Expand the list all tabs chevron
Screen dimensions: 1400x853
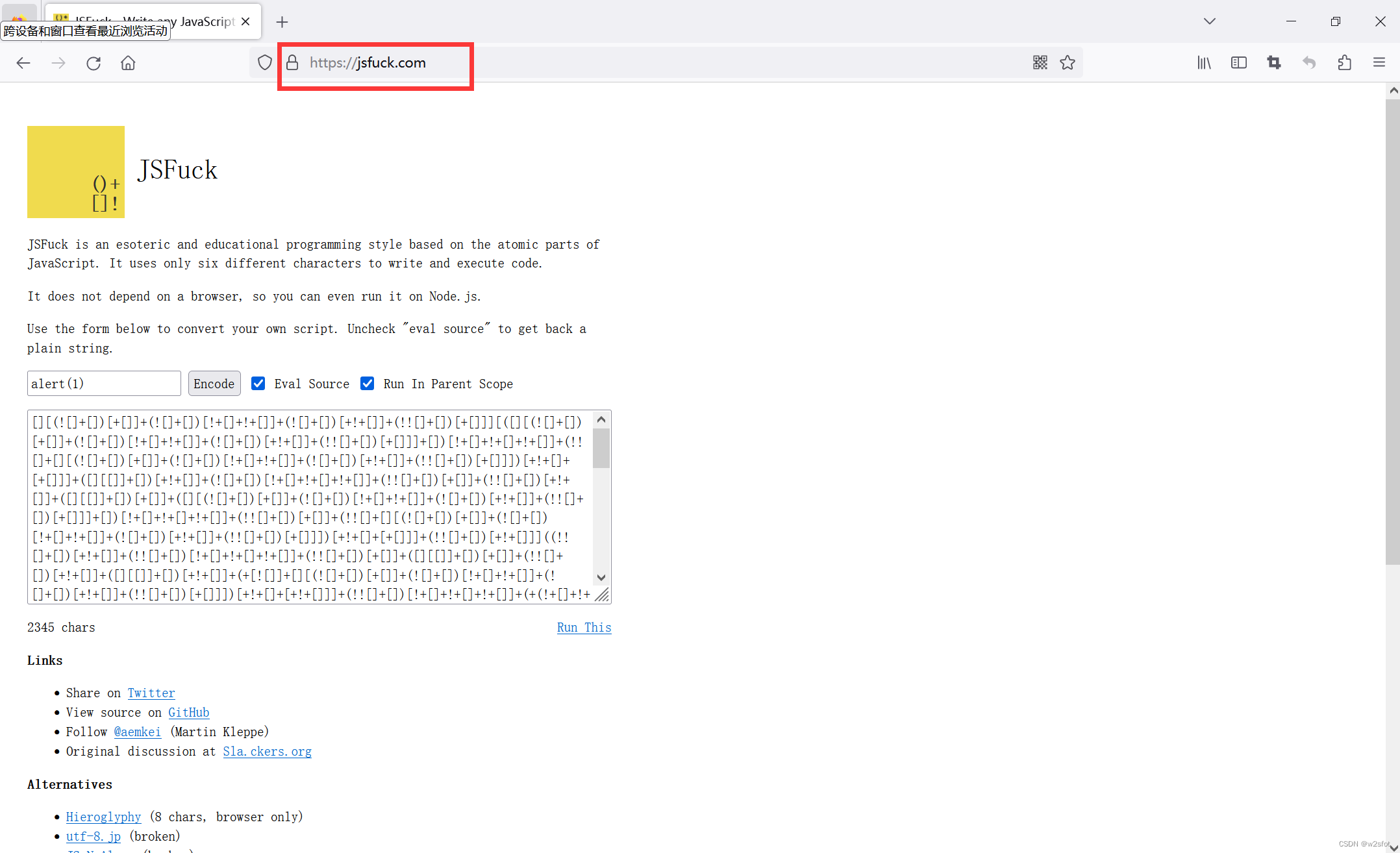coord(1209,21)
